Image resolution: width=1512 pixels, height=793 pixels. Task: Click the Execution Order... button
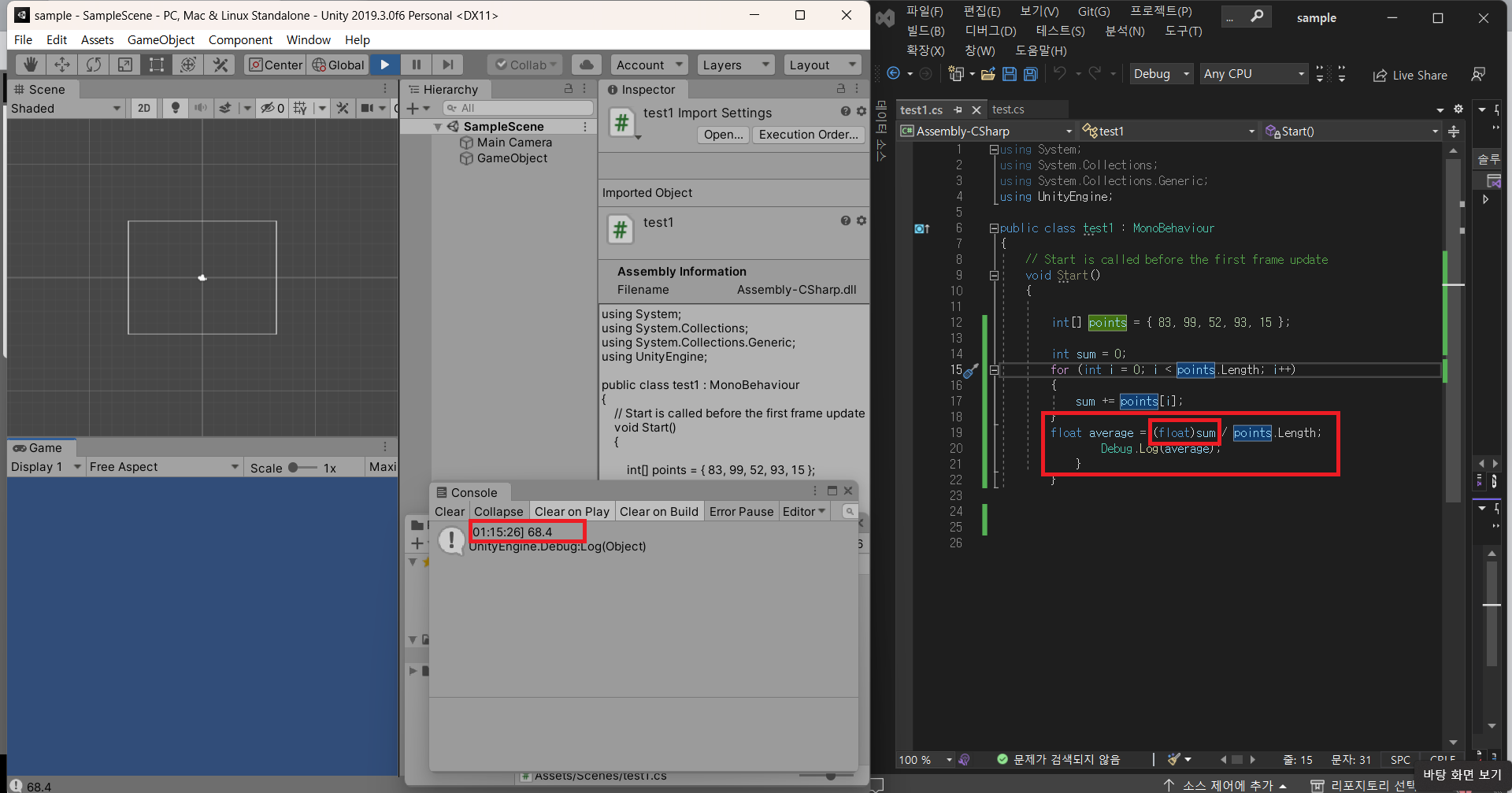[x=808, y=135]
